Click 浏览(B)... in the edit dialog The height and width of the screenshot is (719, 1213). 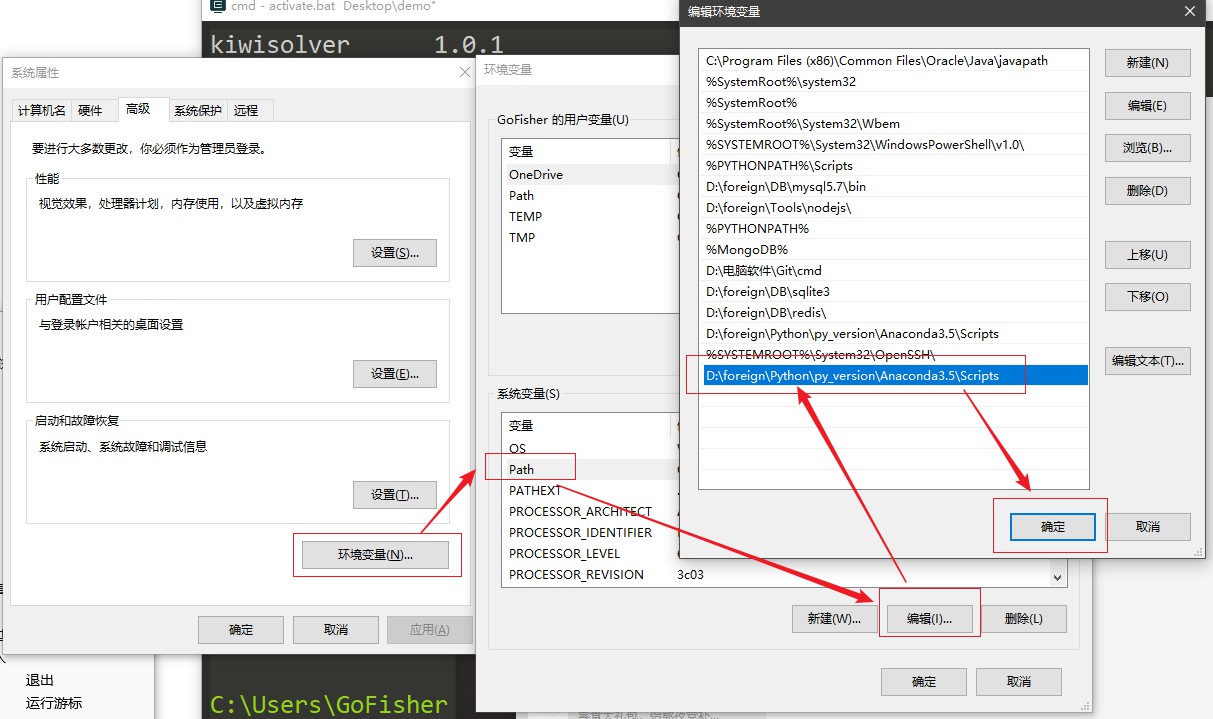click(1147, 148)
